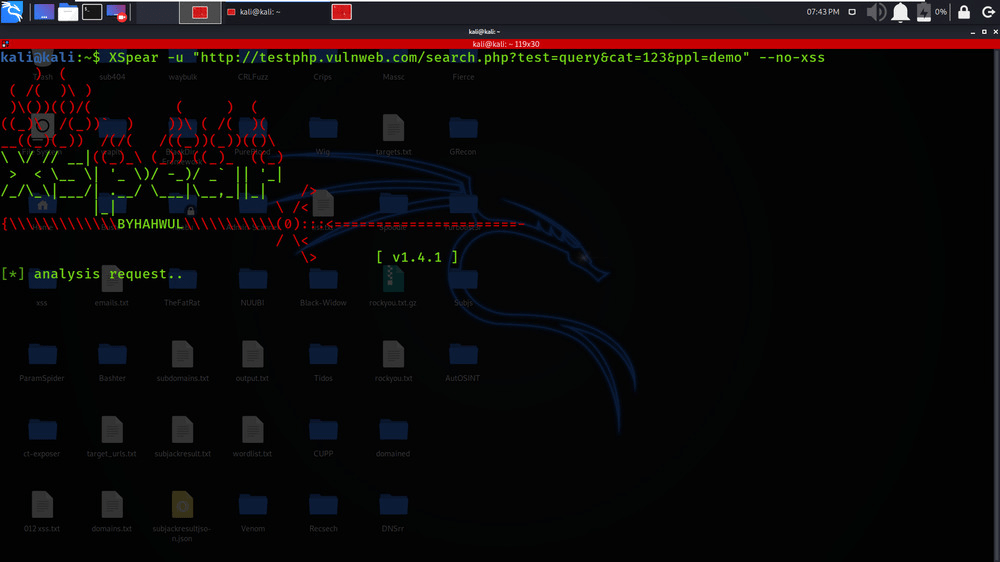Image resolution: width=1000 pixels, height=562 pixels.
Task: Select ParamSpider folder on desktop behind terminal
Action: coord(42,362)
